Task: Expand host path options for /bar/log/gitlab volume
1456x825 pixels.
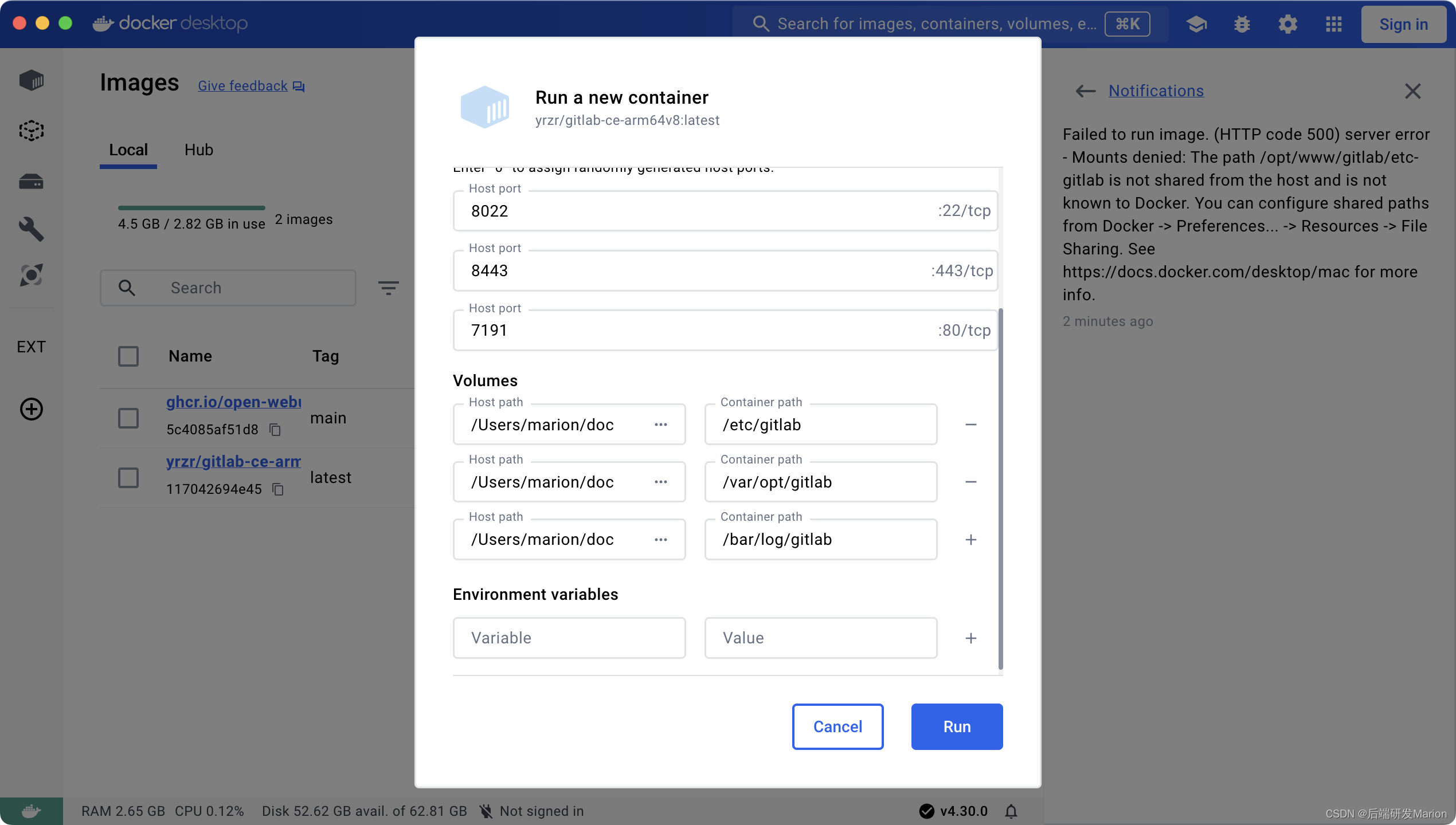Action: pyautogui.click(x=661, y=539)
